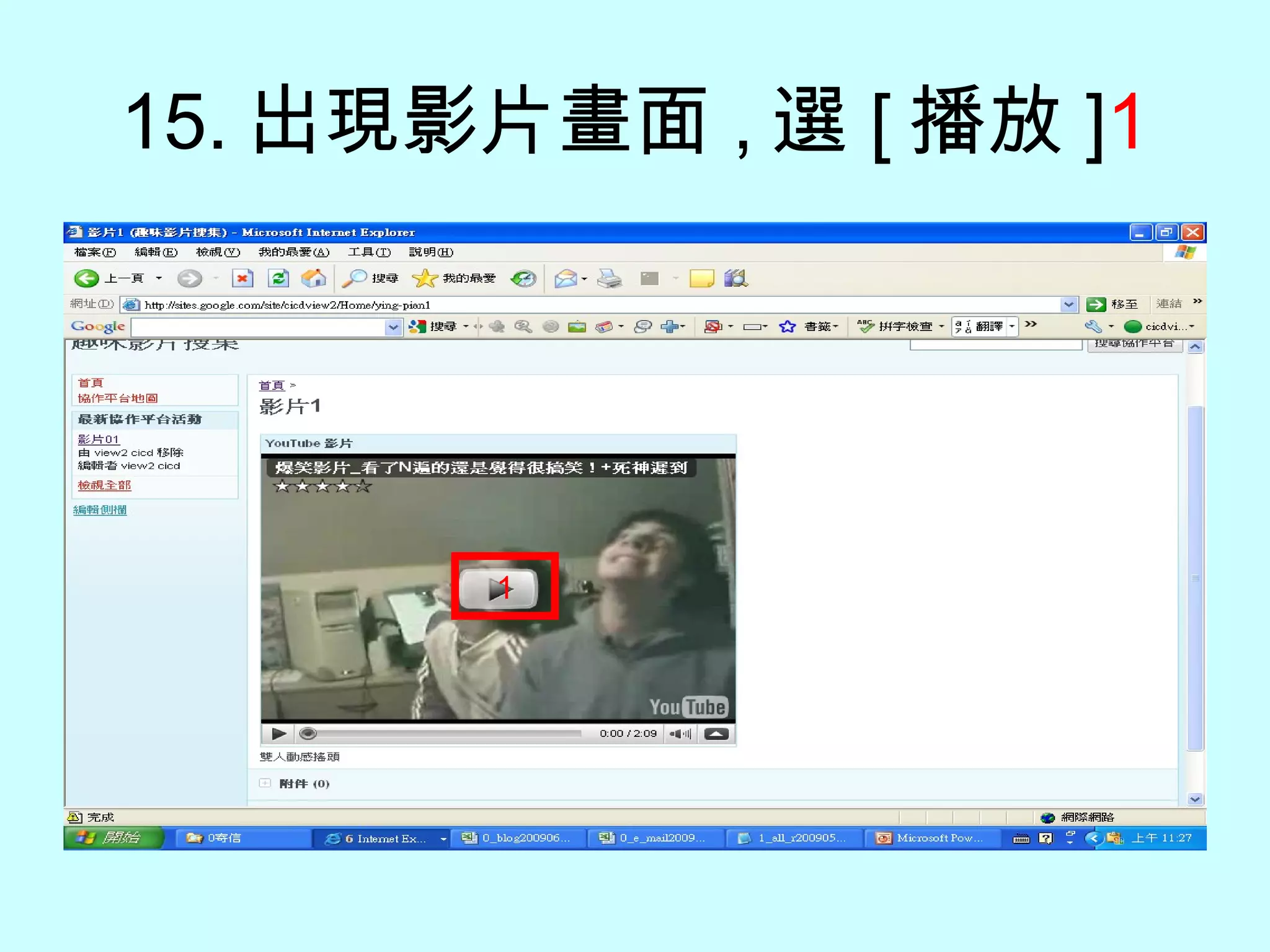Image resolution: width=1270 pixels, height=952 pixels.
Task: Click 檢視全部 view all link
Action: coord(104,485)
